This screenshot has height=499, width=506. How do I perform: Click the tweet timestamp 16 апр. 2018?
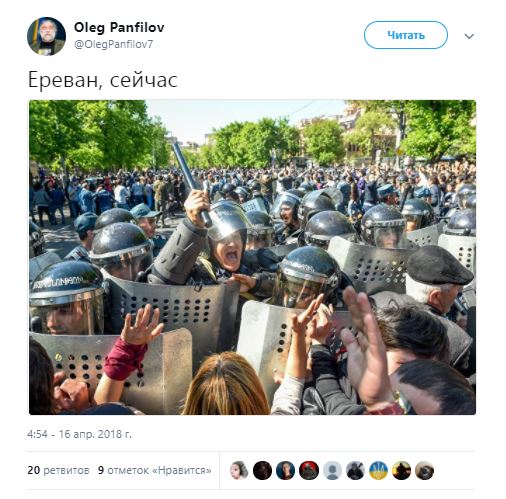click(x=79, y=434)
